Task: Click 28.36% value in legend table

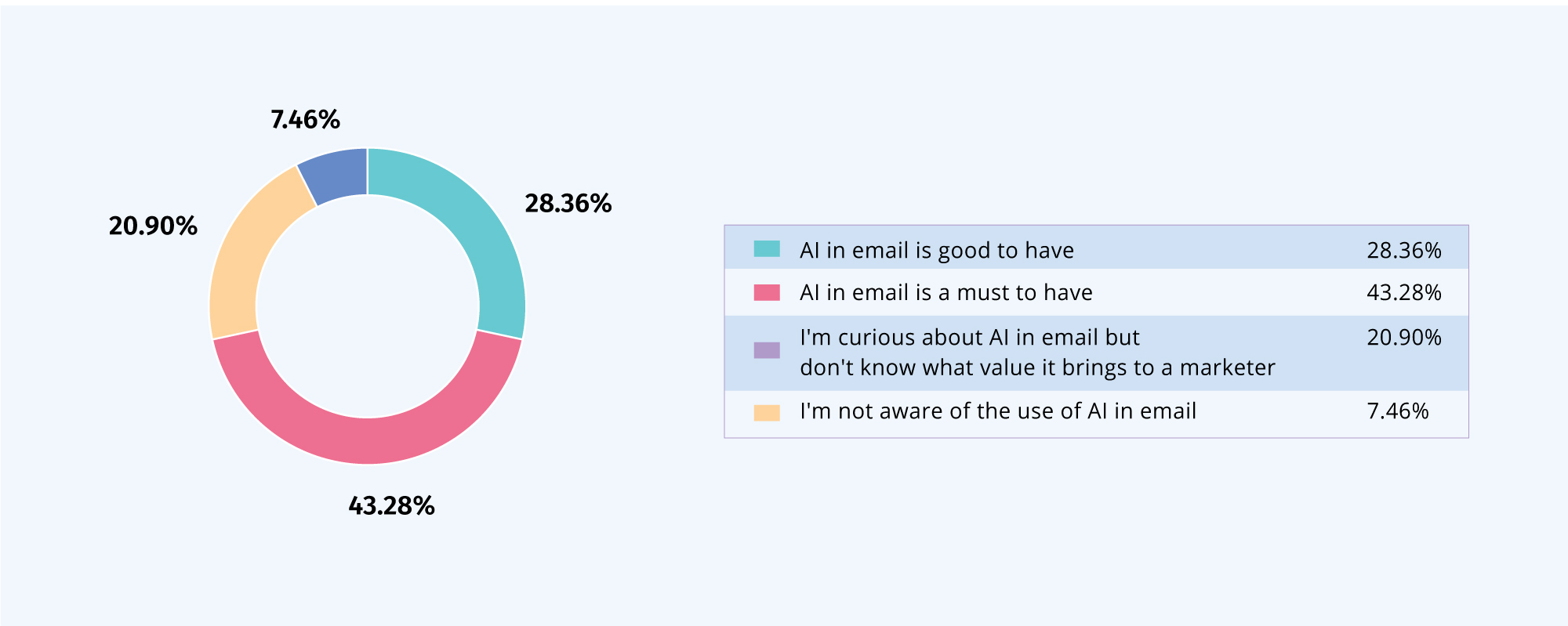Action: pos(1404,250)
